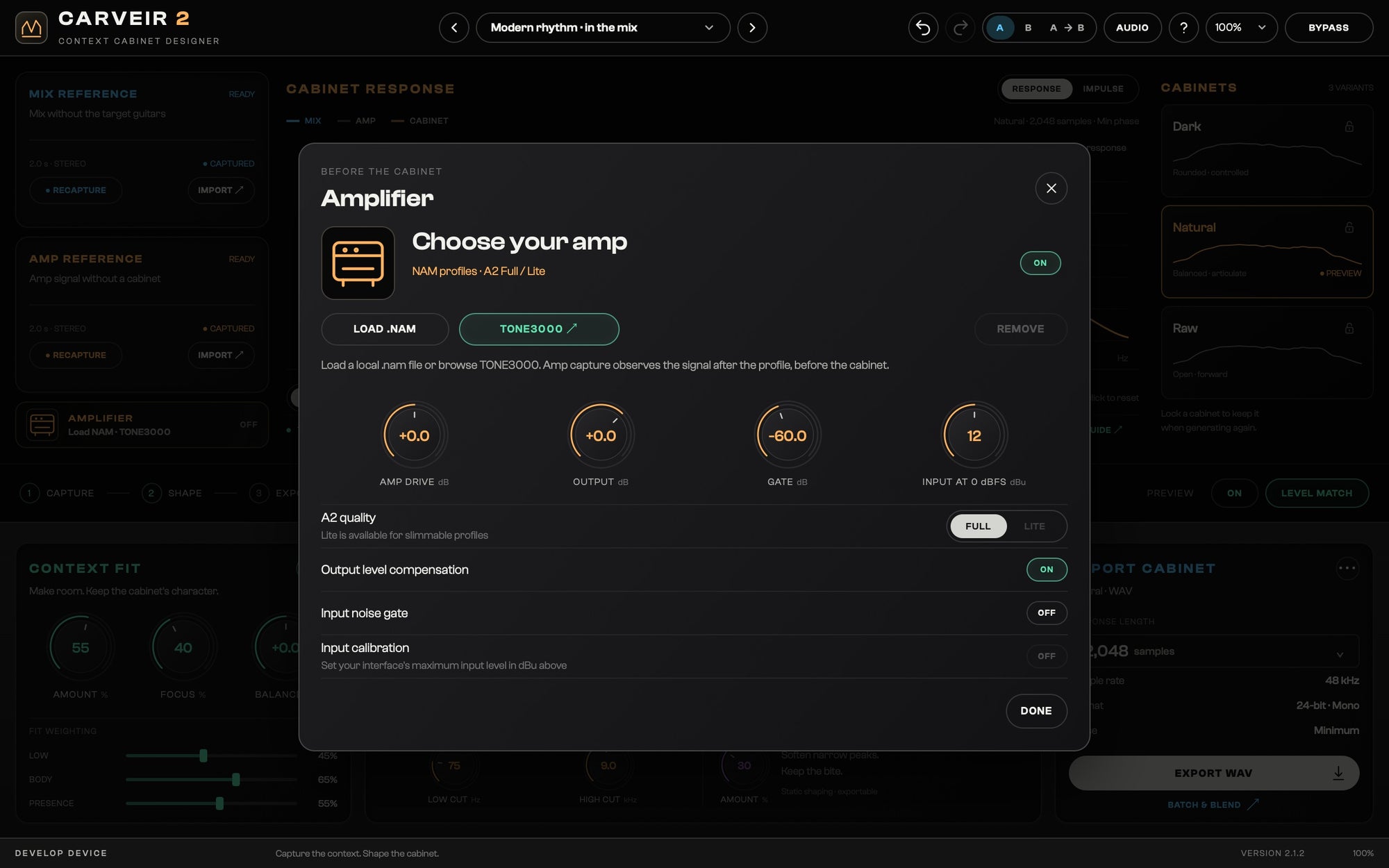Go to the previous preset arrow

(454, 28)
